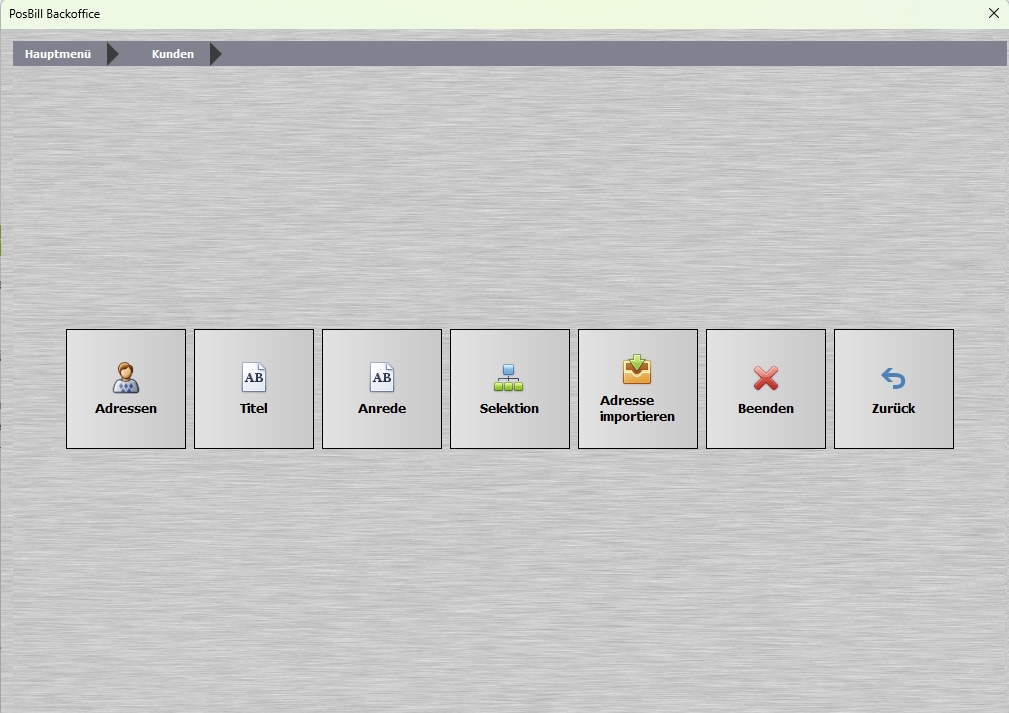
Task: Click the inbox arrow icon for Adresse importieren
Action: pos(637,369)
